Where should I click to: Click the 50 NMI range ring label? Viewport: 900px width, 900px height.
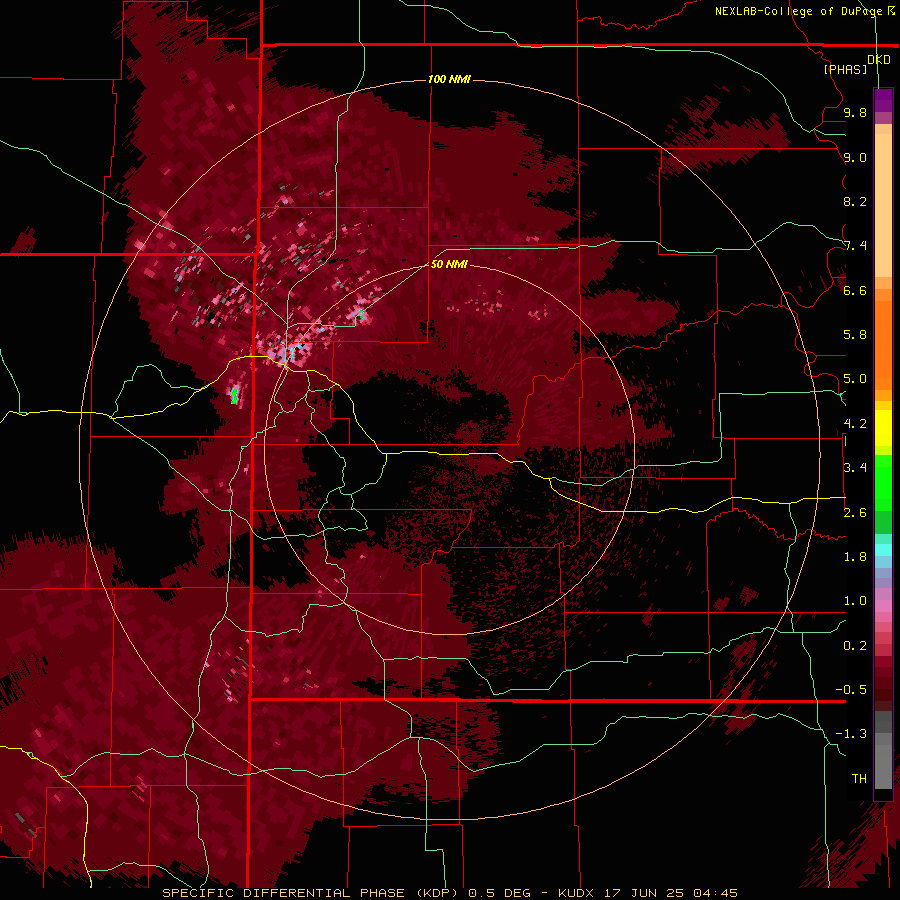click(x=449, y=264)
